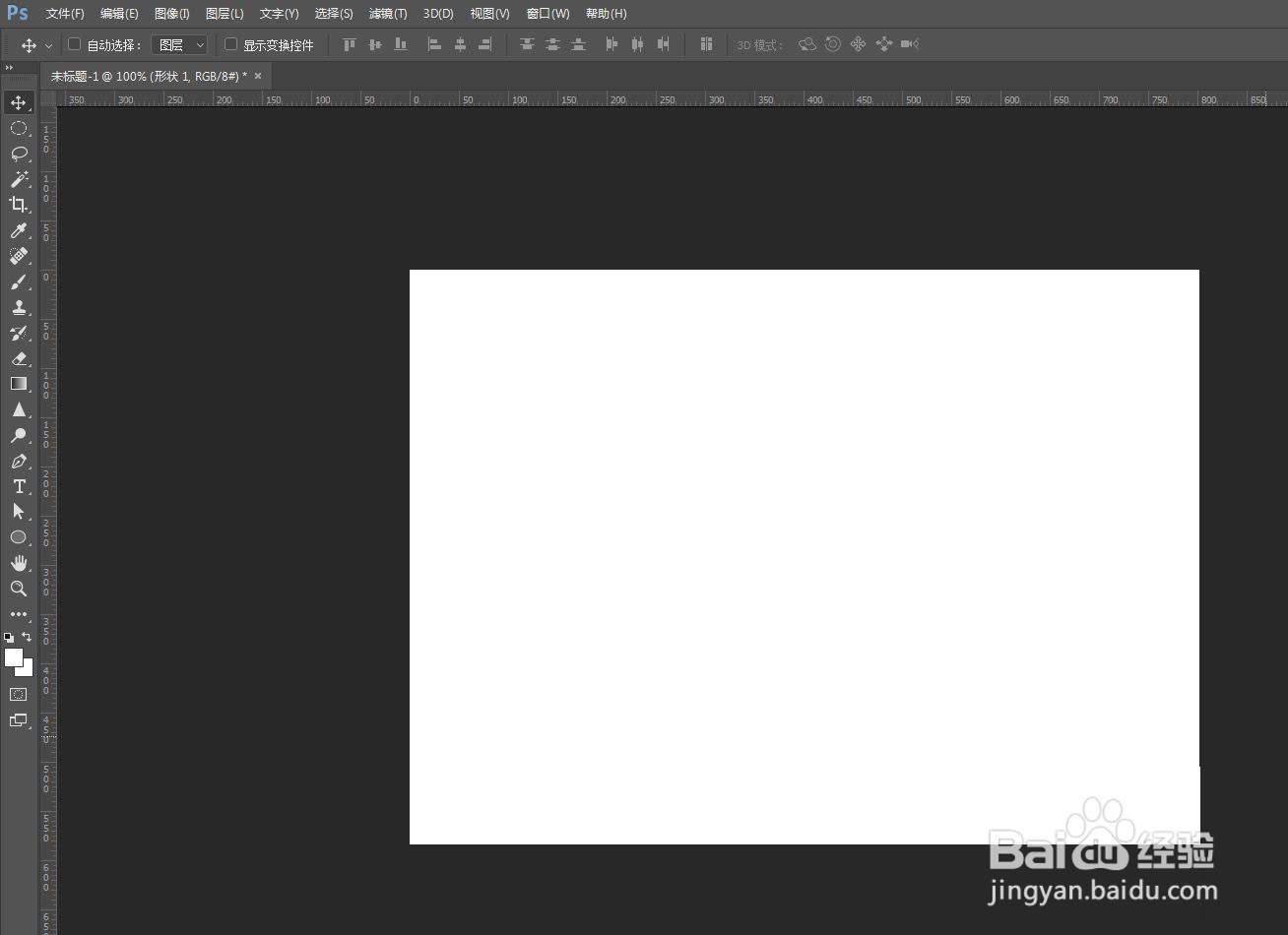Distribute left edges of layers

tap(612, 44)
